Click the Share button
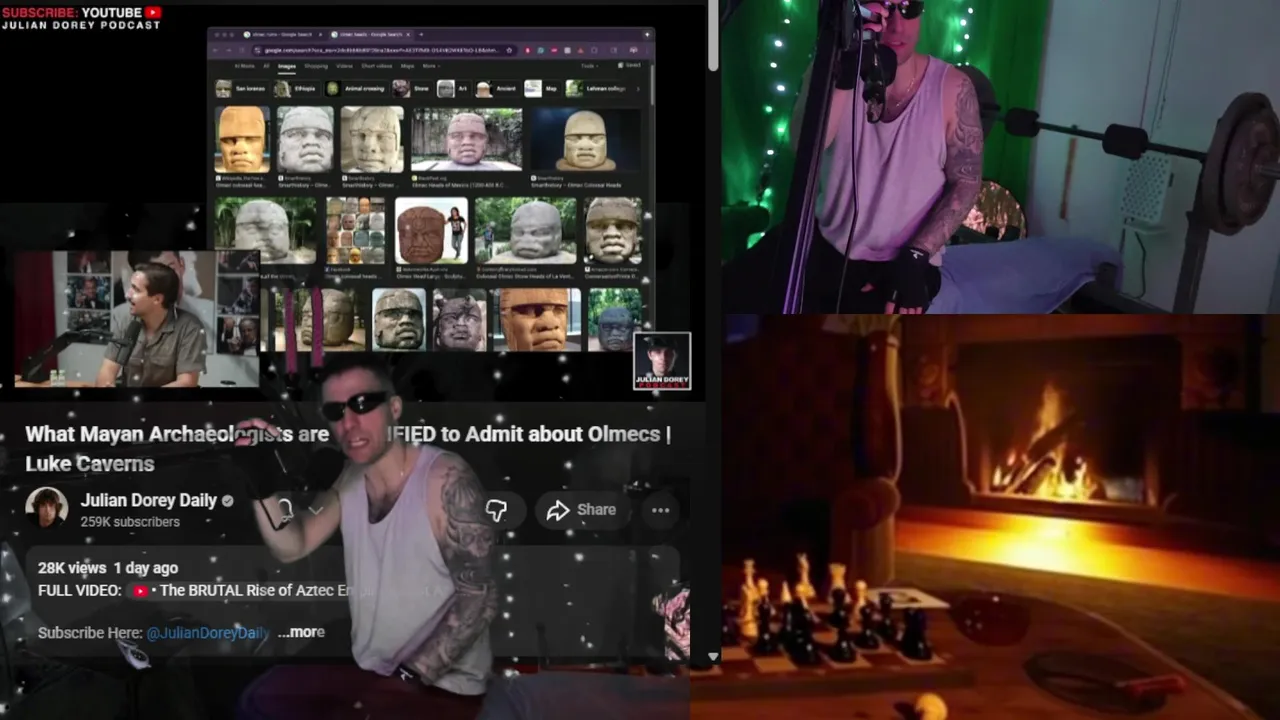Viewport: 1280px width, 720px height. 581,510
